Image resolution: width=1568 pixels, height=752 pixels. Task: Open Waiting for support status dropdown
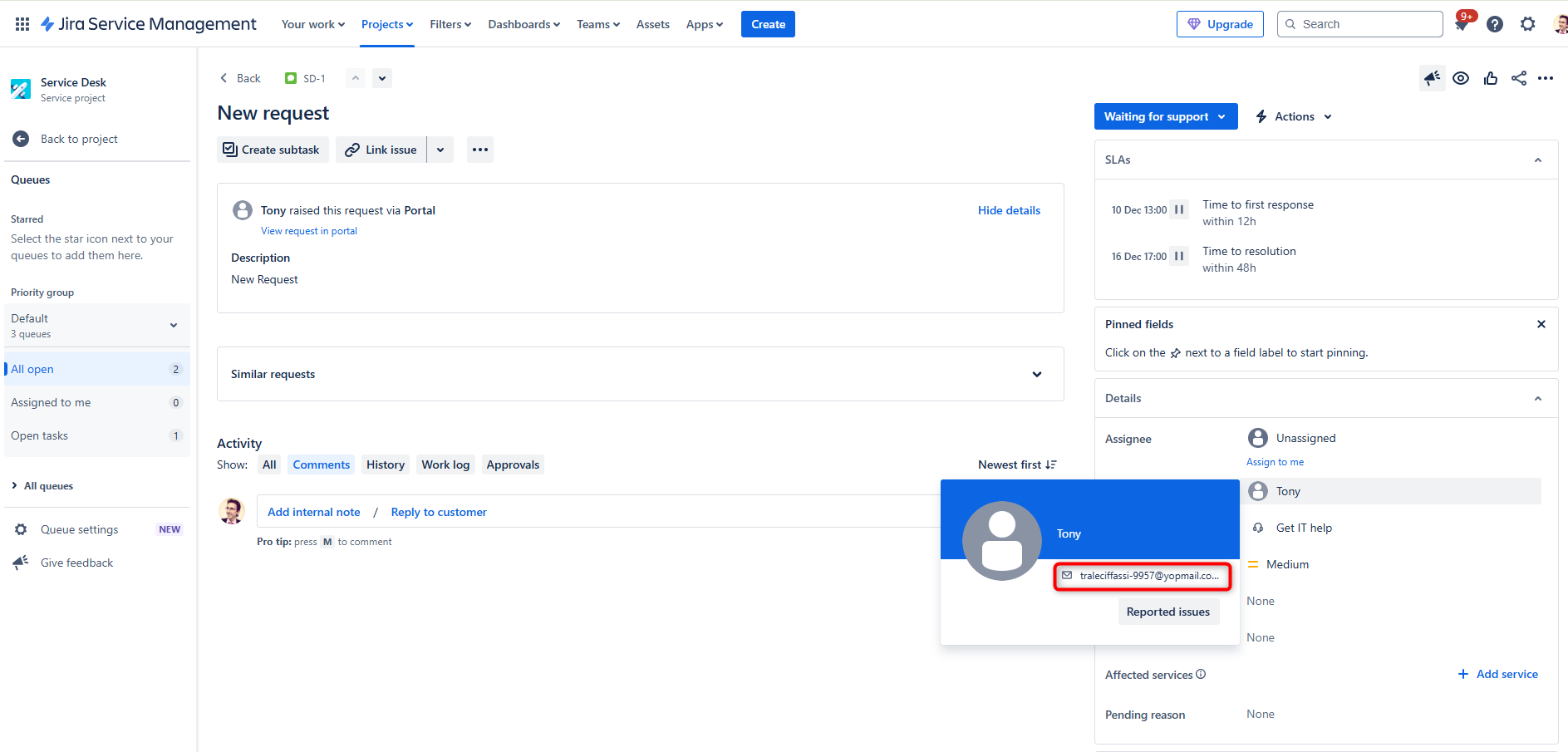(1166, 116)
